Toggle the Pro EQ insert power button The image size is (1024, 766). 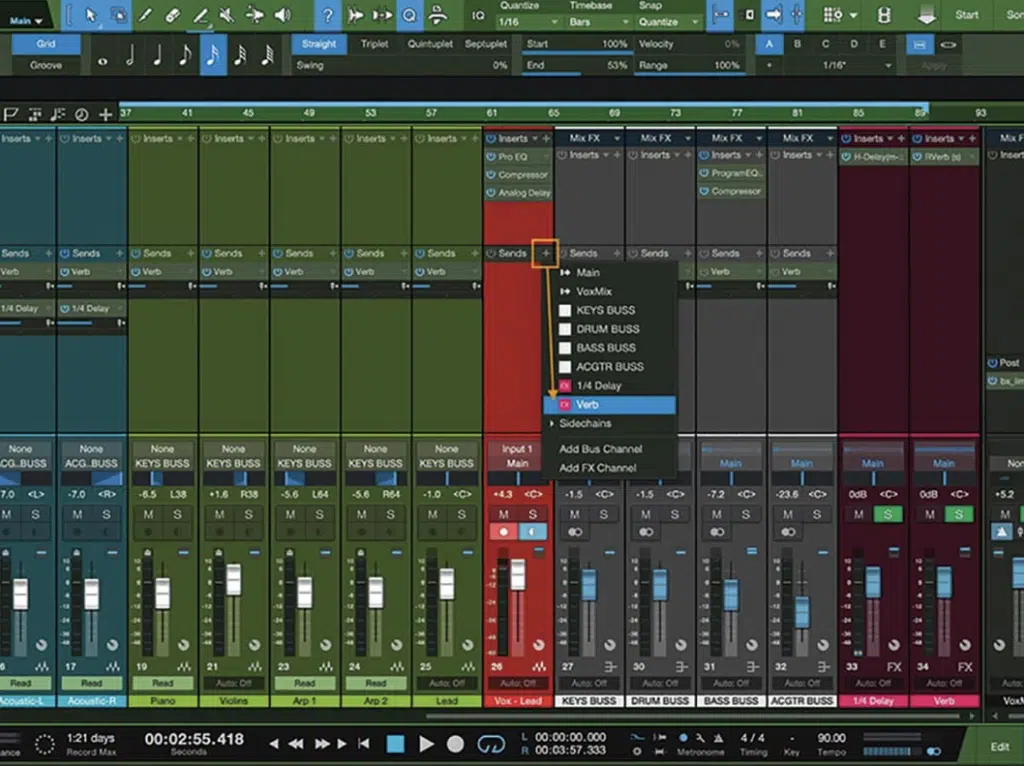tap(490, 157)
